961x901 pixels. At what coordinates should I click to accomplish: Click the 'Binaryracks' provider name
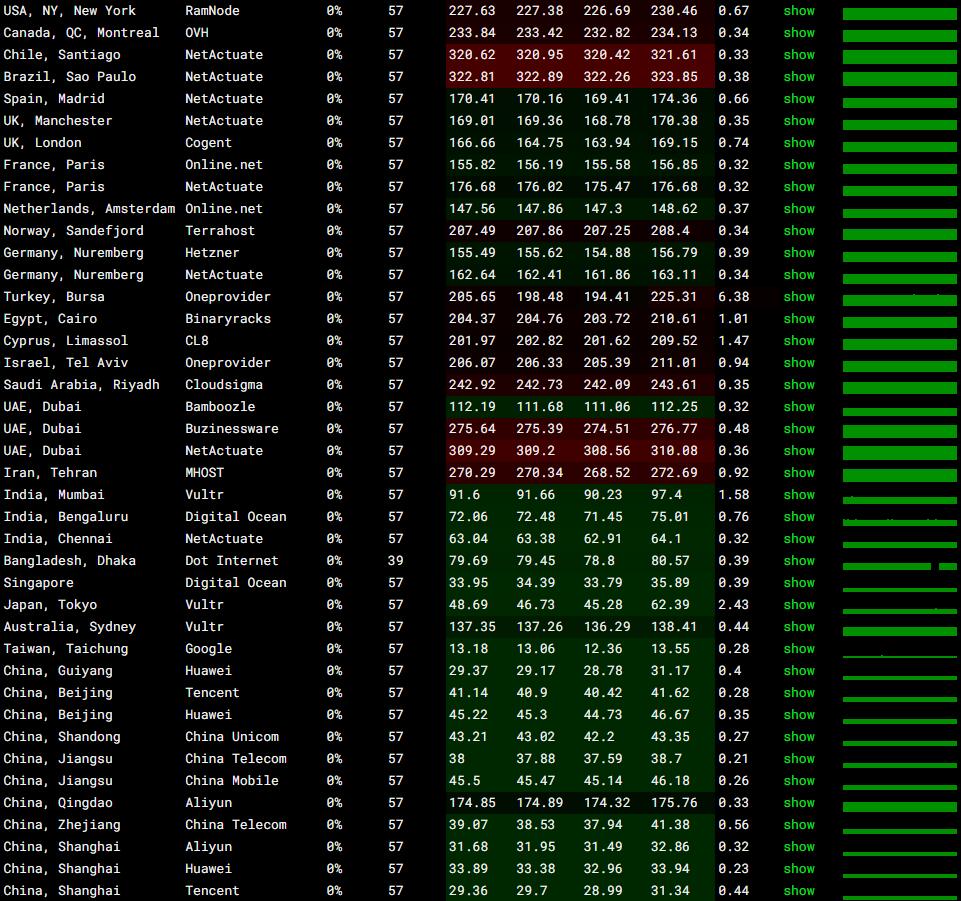pos(228,319)
